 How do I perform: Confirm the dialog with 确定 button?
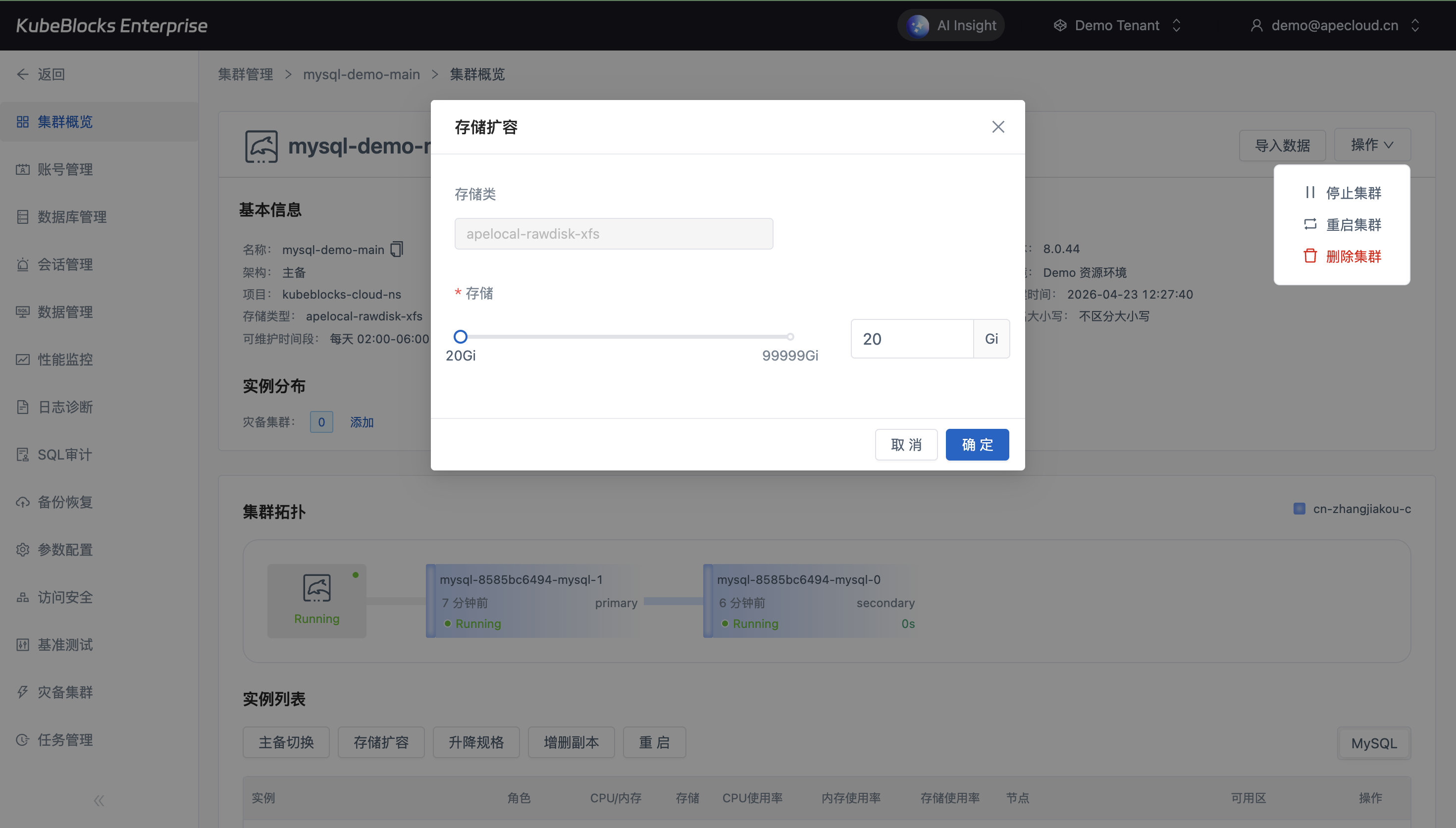[x=977, y=445]
